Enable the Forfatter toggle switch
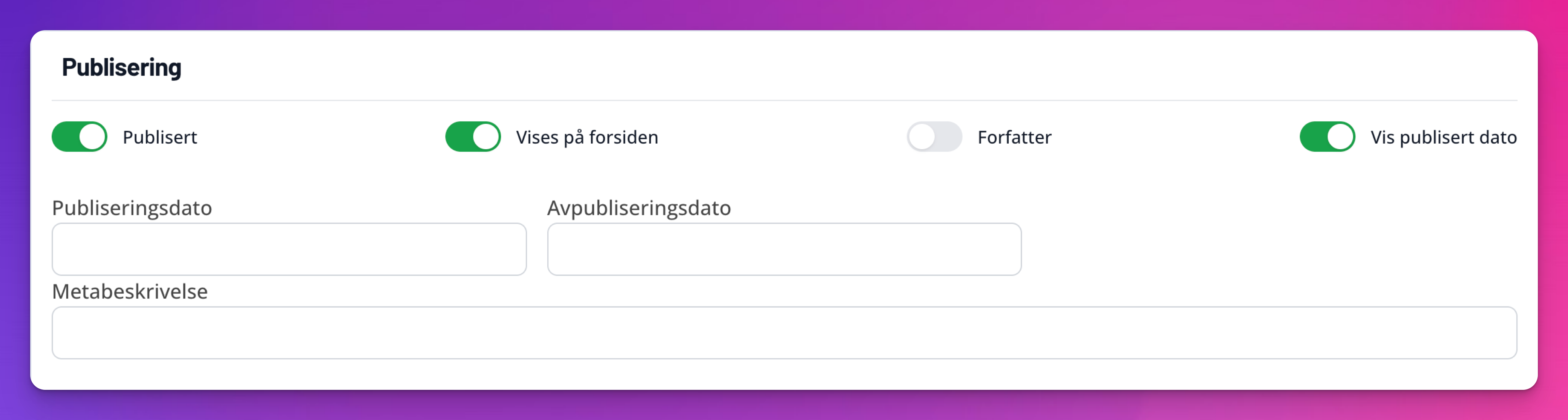1568x420 pixels. [x=934, y=136]
